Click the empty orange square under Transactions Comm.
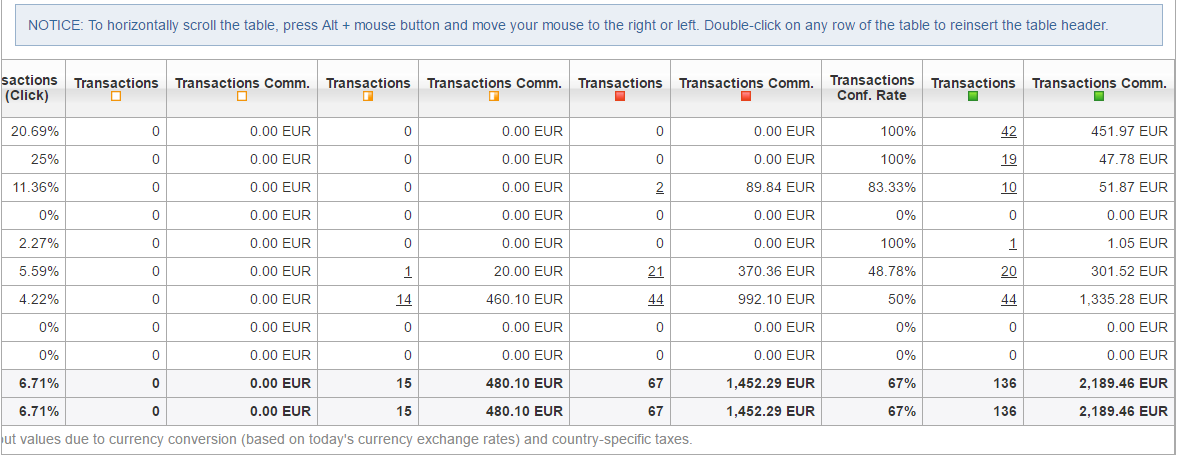 coord(242,97)
